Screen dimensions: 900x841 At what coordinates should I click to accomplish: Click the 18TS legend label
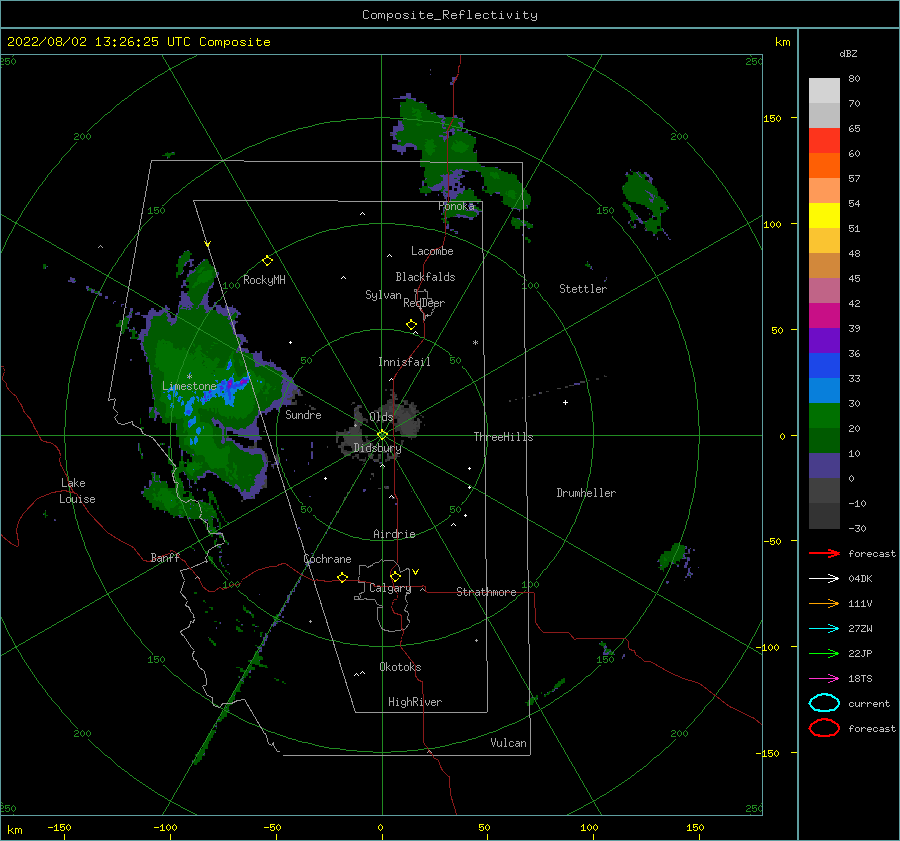(860, 679)
